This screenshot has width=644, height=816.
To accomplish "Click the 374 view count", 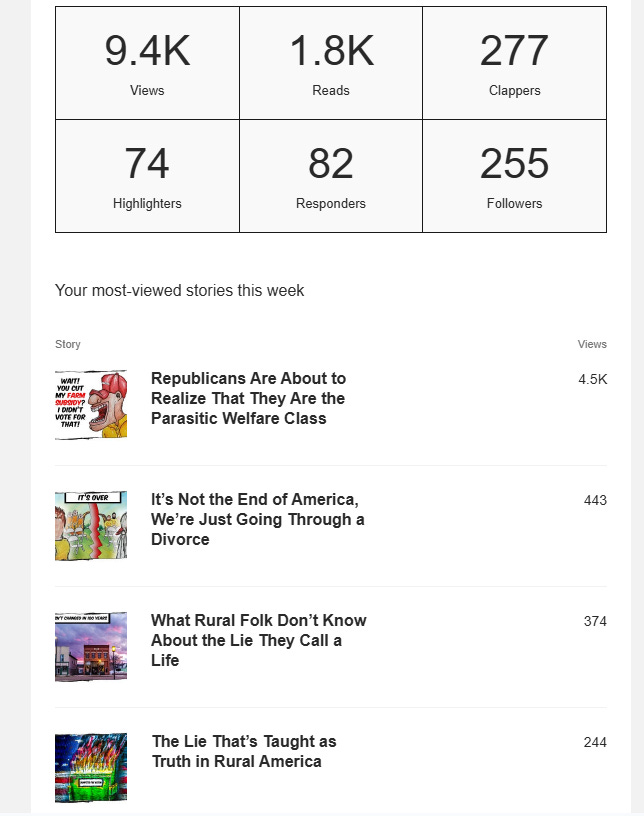I will click(595, 621).
